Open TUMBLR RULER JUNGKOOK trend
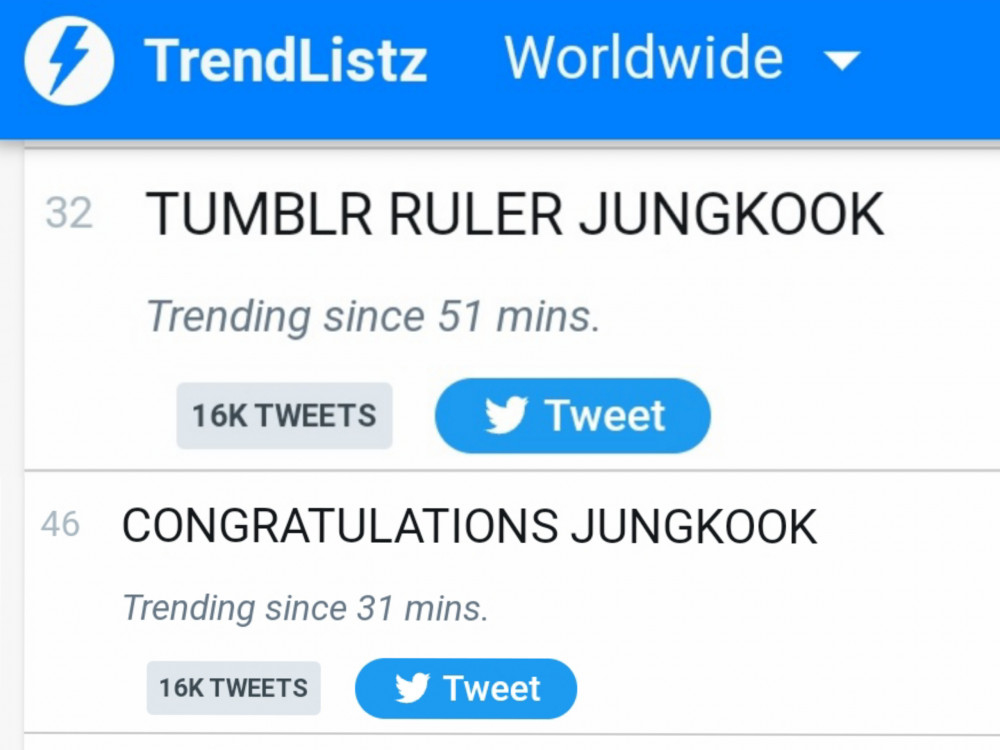This screenshot has height=750, width=1000. click(x=515, y=214)
